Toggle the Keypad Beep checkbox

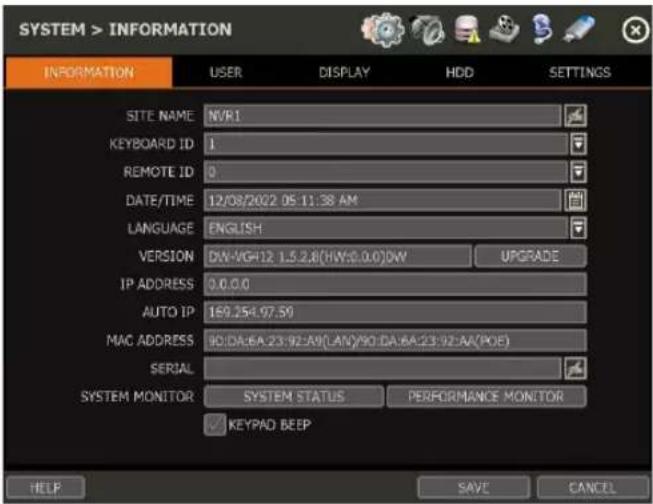215,424
